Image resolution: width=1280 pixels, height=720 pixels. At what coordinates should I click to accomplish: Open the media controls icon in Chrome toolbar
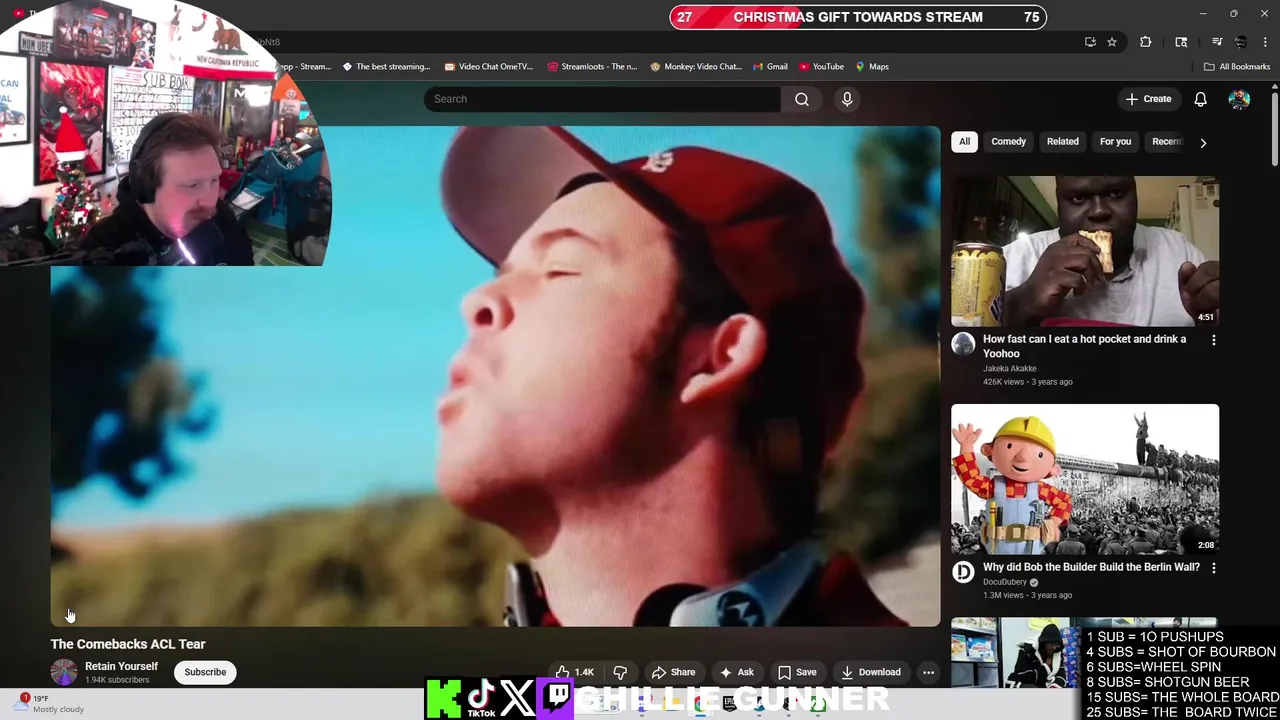tap(1217, 42)
